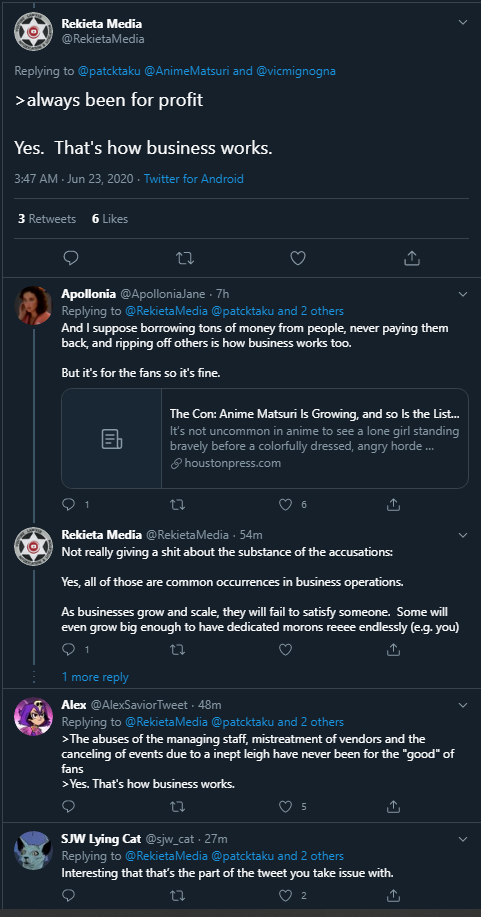Viewport: 481px width, 917px height.
Task: Open options chevron on Apollonia's tweet
Action: click(463, 294)
